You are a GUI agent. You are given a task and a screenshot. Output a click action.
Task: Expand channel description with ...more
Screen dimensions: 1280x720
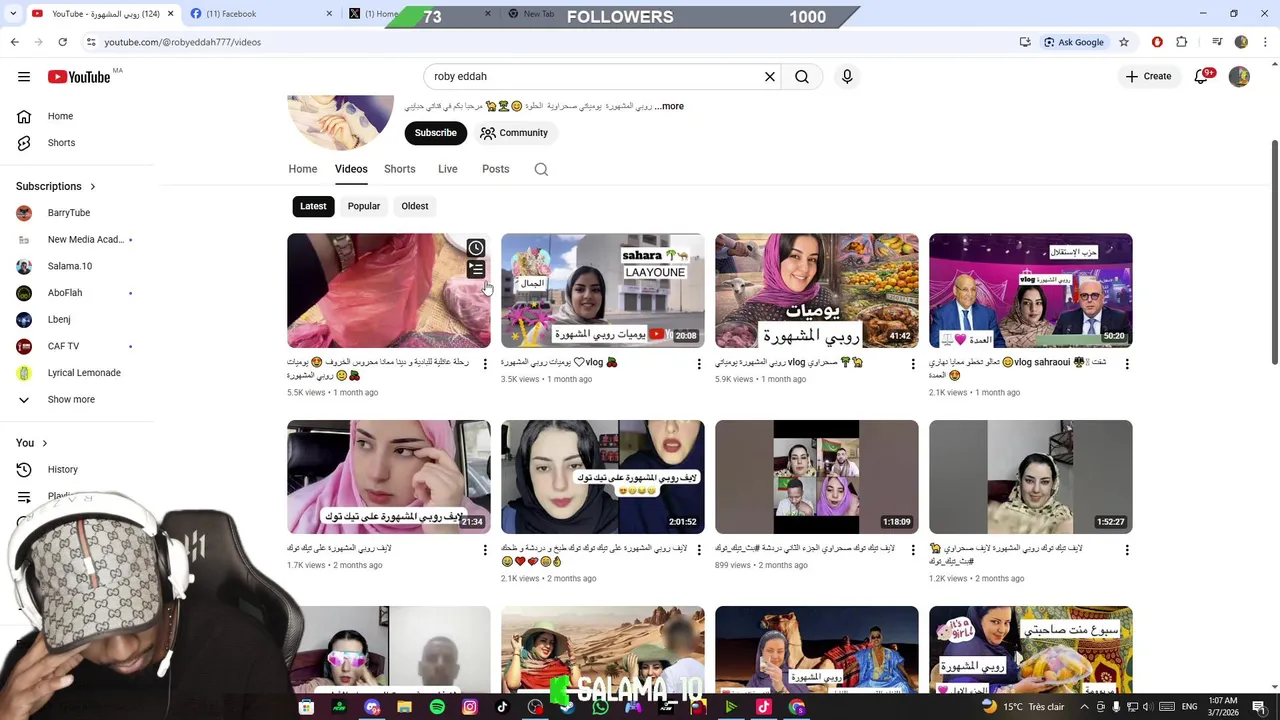coord(669,106)
